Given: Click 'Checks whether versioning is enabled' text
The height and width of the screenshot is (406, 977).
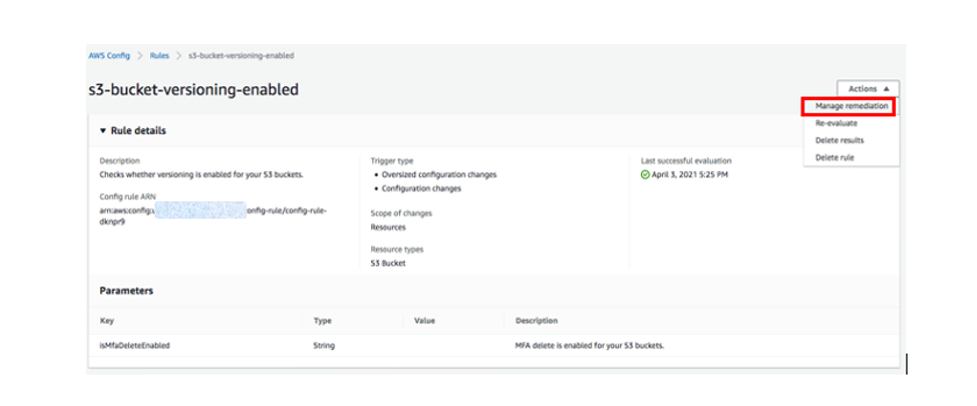Looking at the screenshot, I should [x=201, y=174].
